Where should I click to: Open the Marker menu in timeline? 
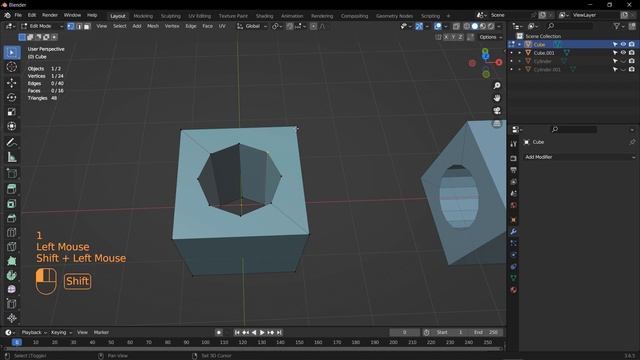tap(101, 333)
